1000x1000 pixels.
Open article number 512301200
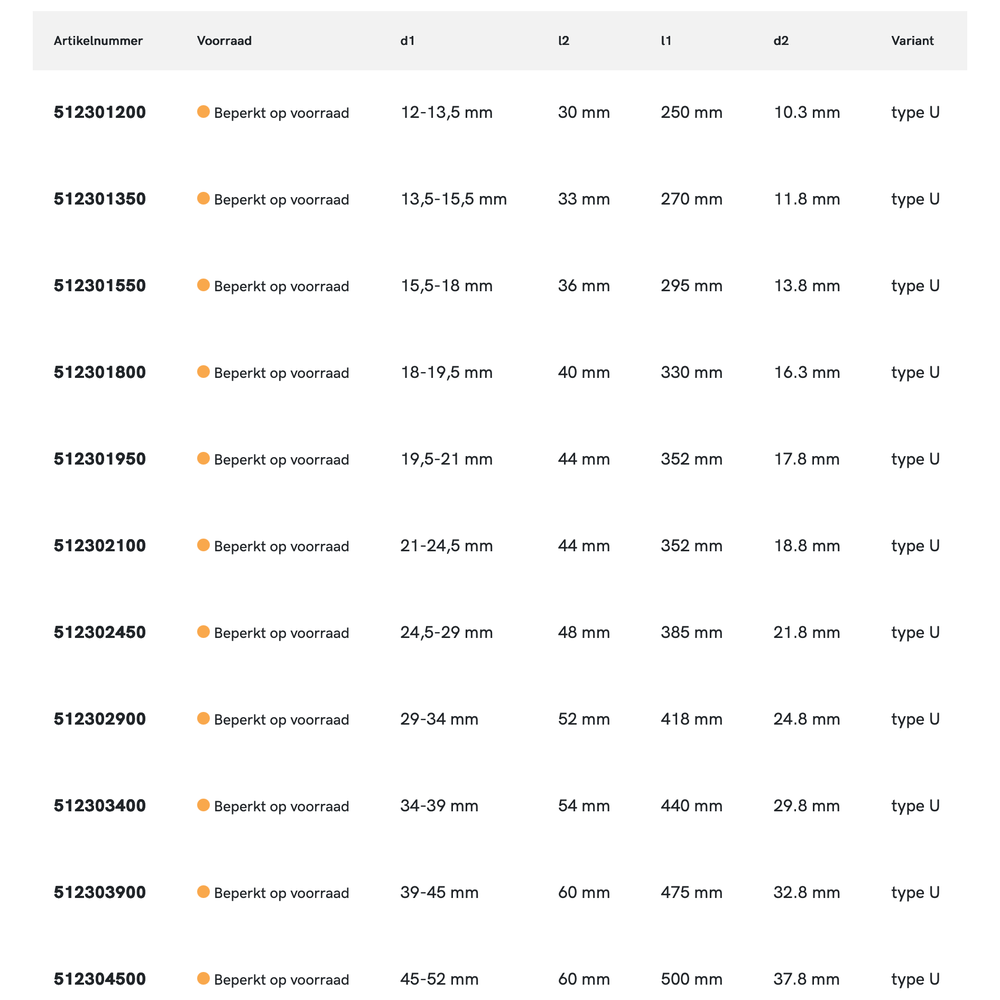click(x=100, y=113)
